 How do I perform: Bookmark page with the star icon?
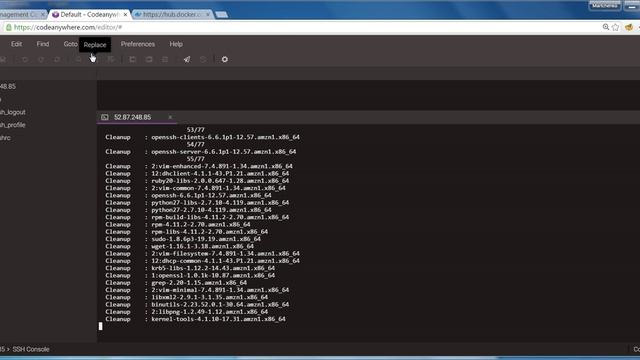[x=616, y=27]
